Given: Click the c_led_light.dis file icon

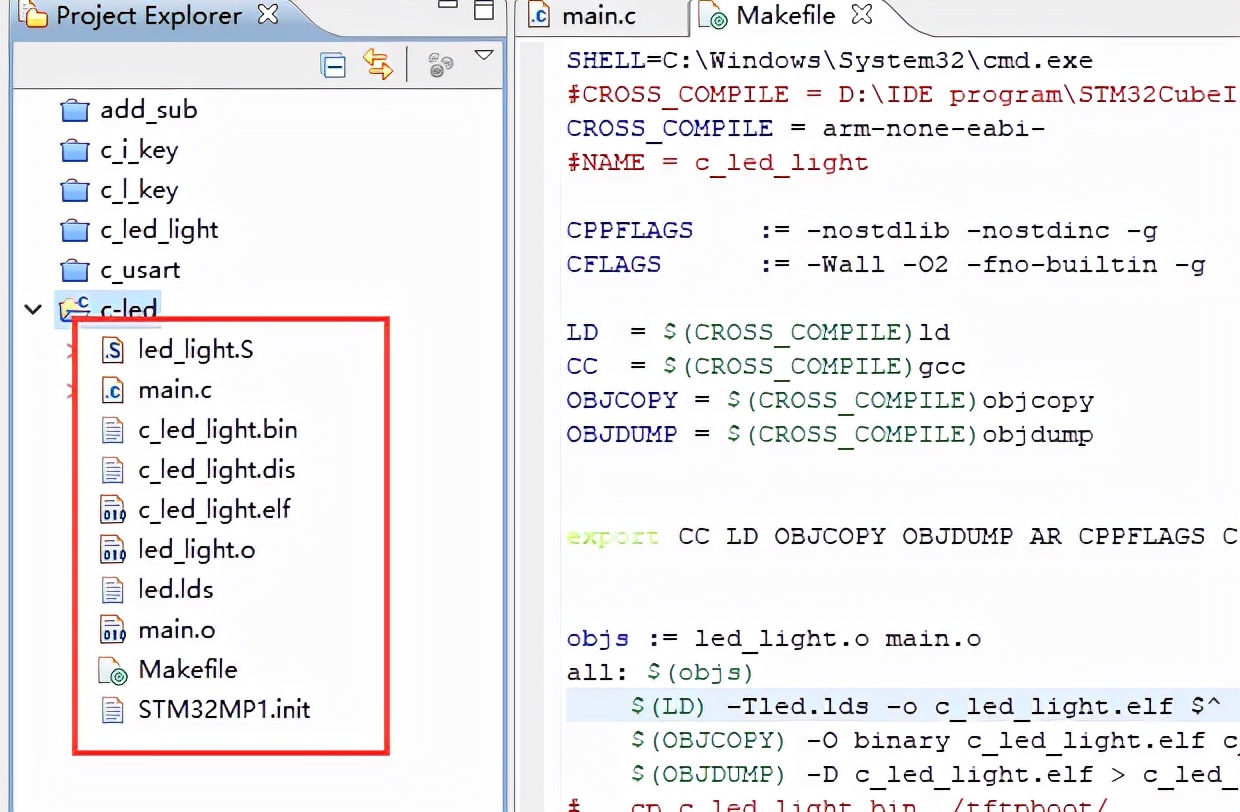Looking at the screenshot, I should 112,470.
